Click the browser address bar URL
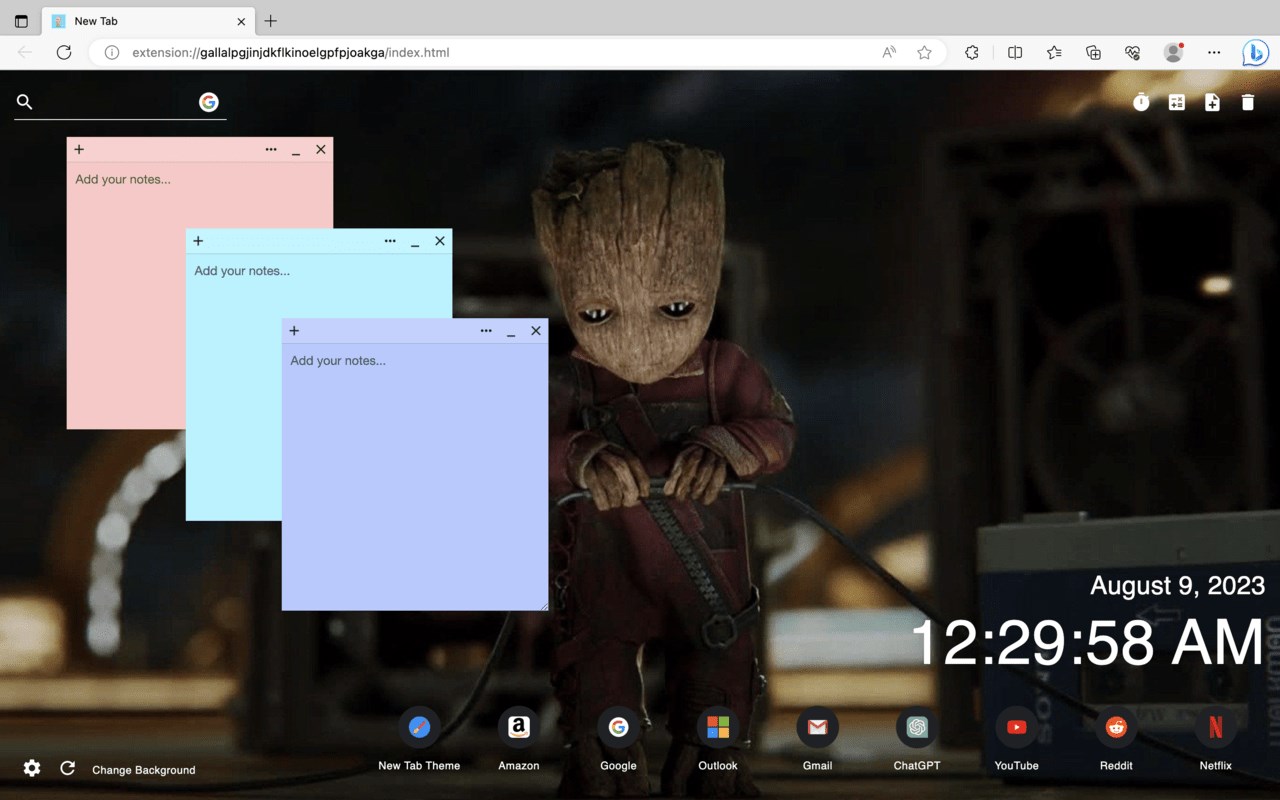 pyautogui.click(x=291, y=53)
